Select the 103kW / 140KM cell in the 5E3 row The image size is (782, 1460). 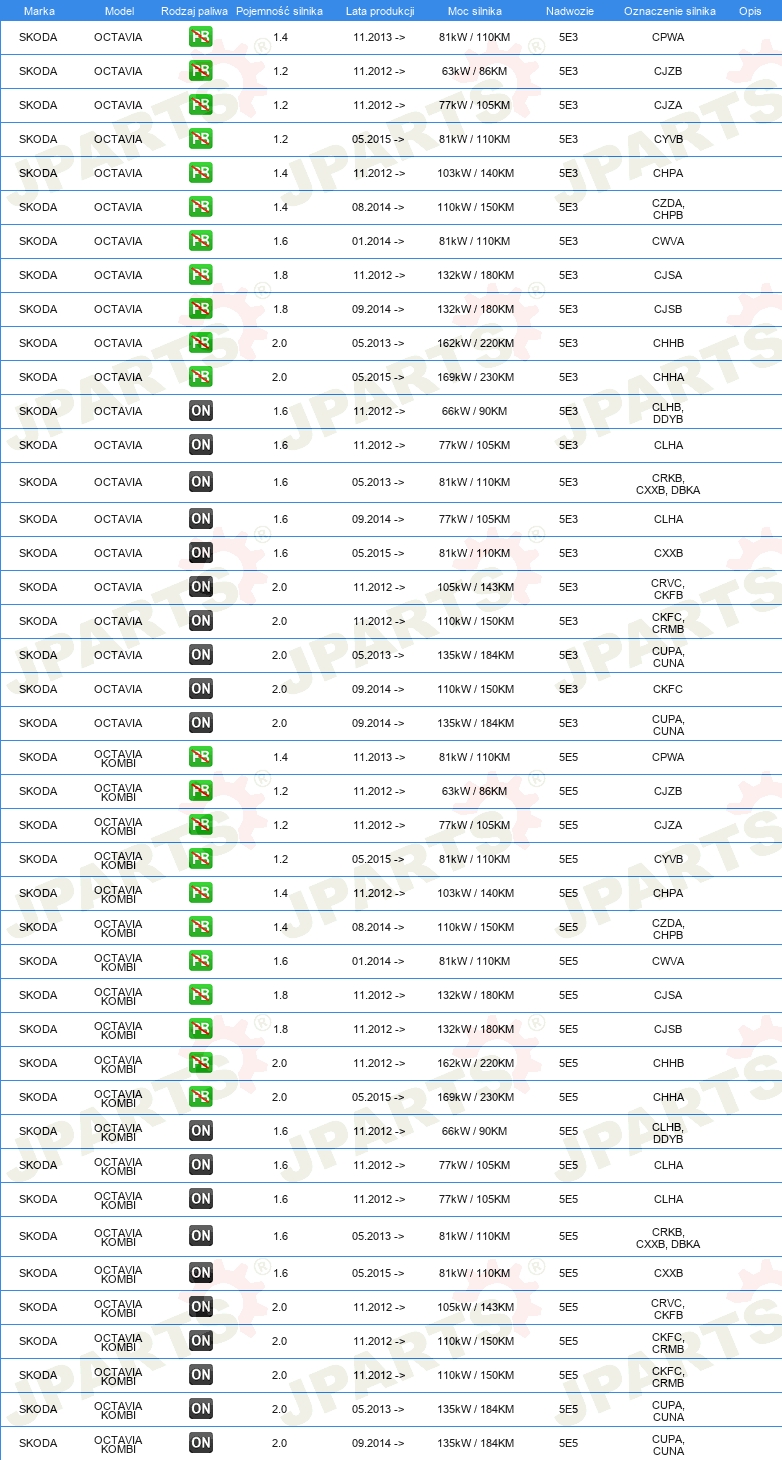tap(476, 173)
